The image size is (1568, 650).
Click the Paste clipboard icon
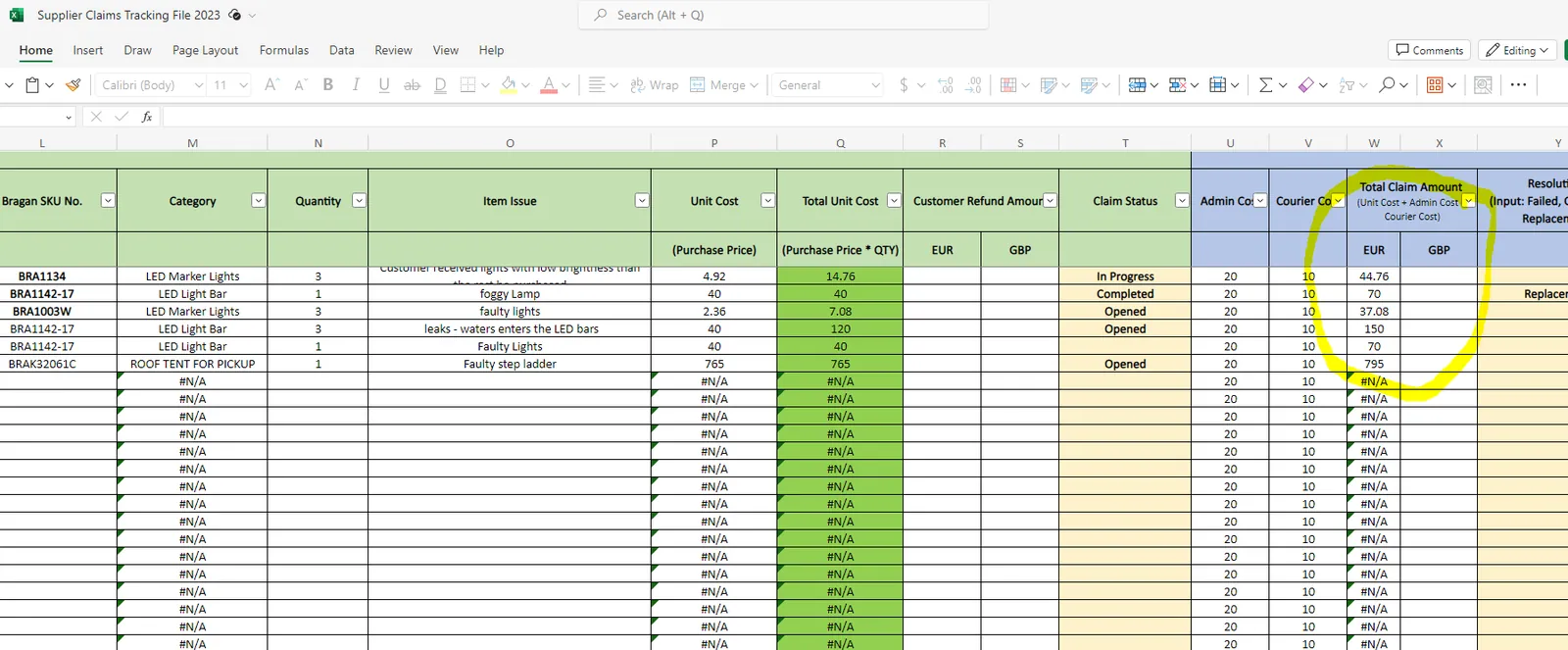pyautogui.click(x=32, y=85)
